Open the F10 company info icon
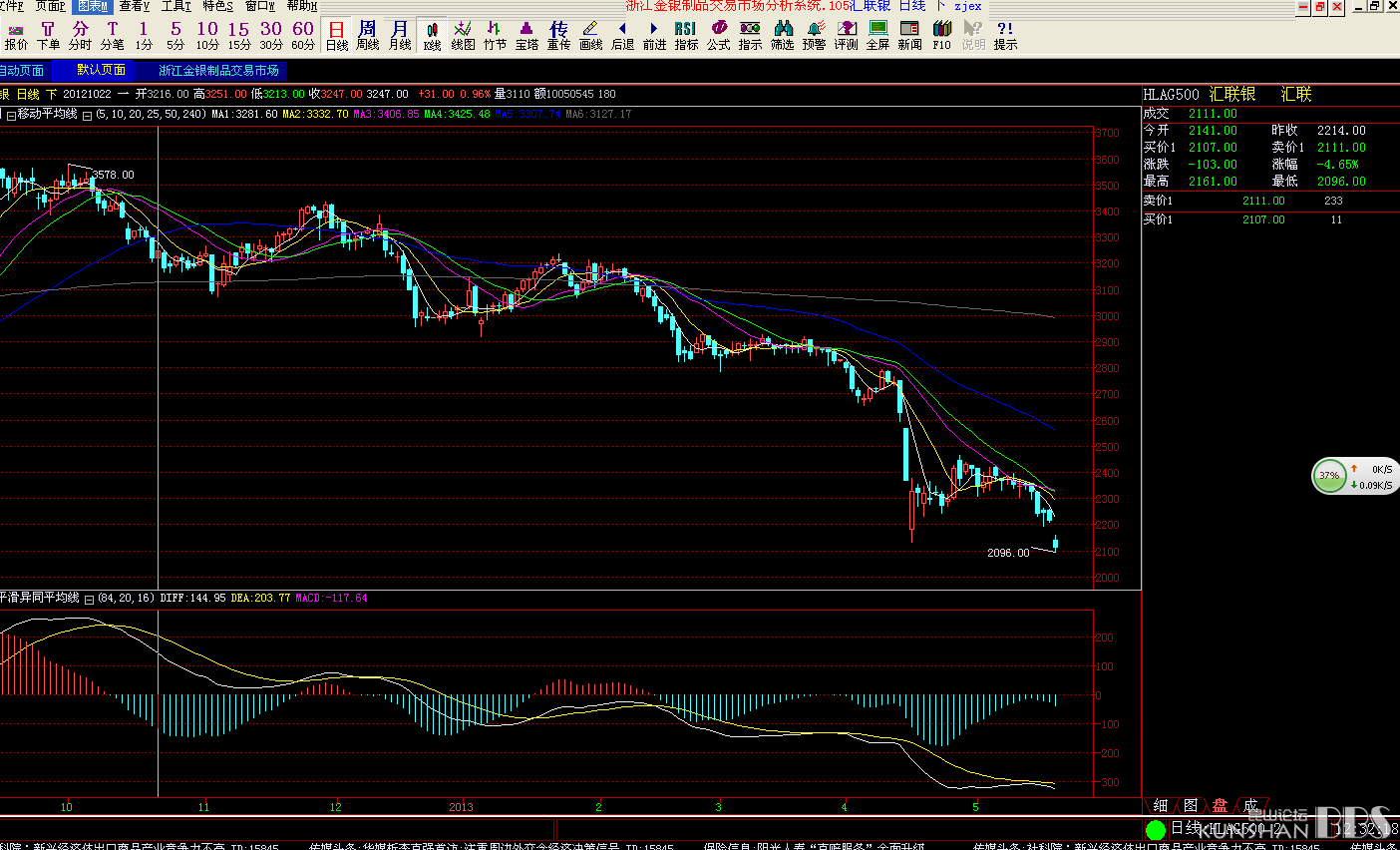Image resolution: width=1400 pixels, height=850 pixels. (942, 36)
